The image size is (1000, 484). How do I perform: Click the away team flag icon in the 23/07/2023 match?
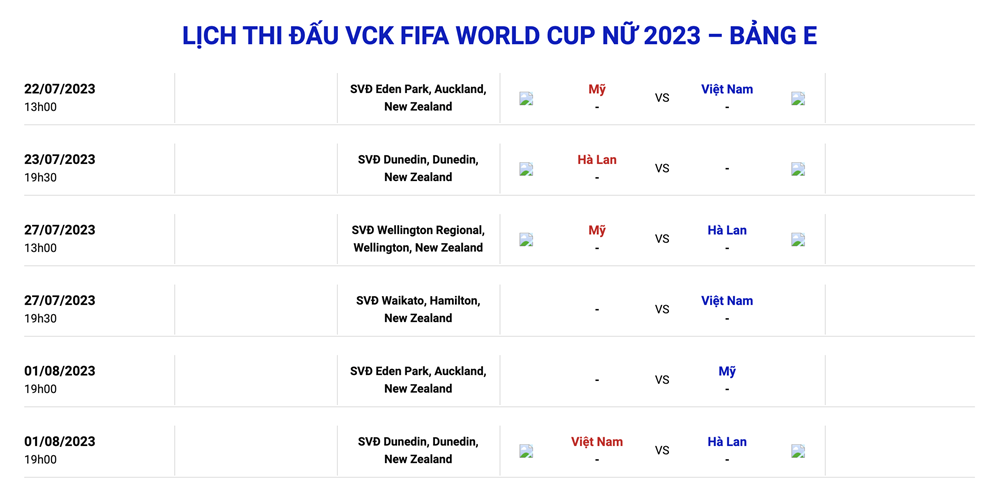point(798,169)
